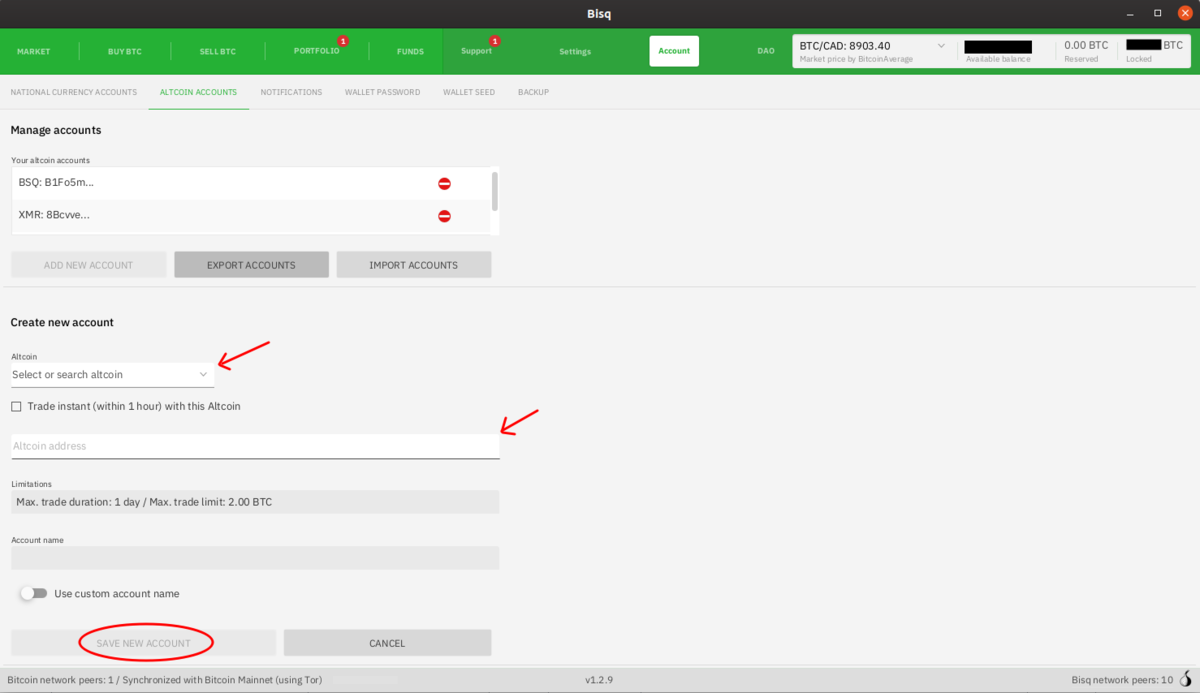Focus the Altcoin address input field
Screen dimensions: 1200x693
(x=255, y=446)
